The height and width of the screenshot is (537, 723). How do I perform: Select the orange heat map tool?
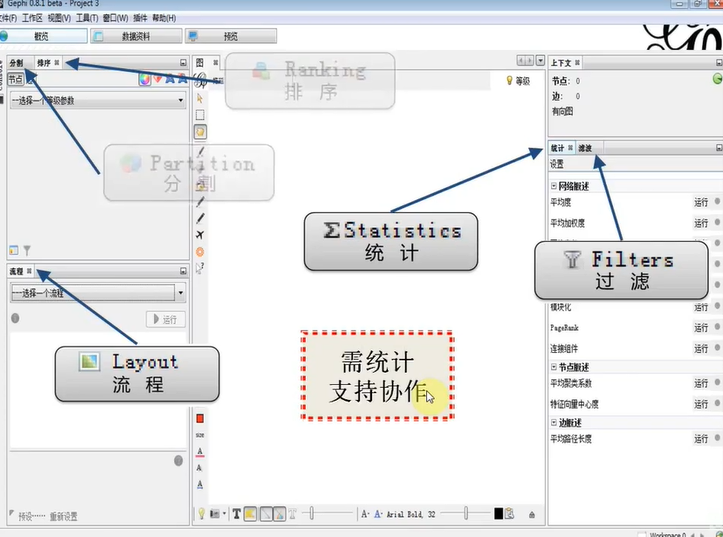[200, 252]
